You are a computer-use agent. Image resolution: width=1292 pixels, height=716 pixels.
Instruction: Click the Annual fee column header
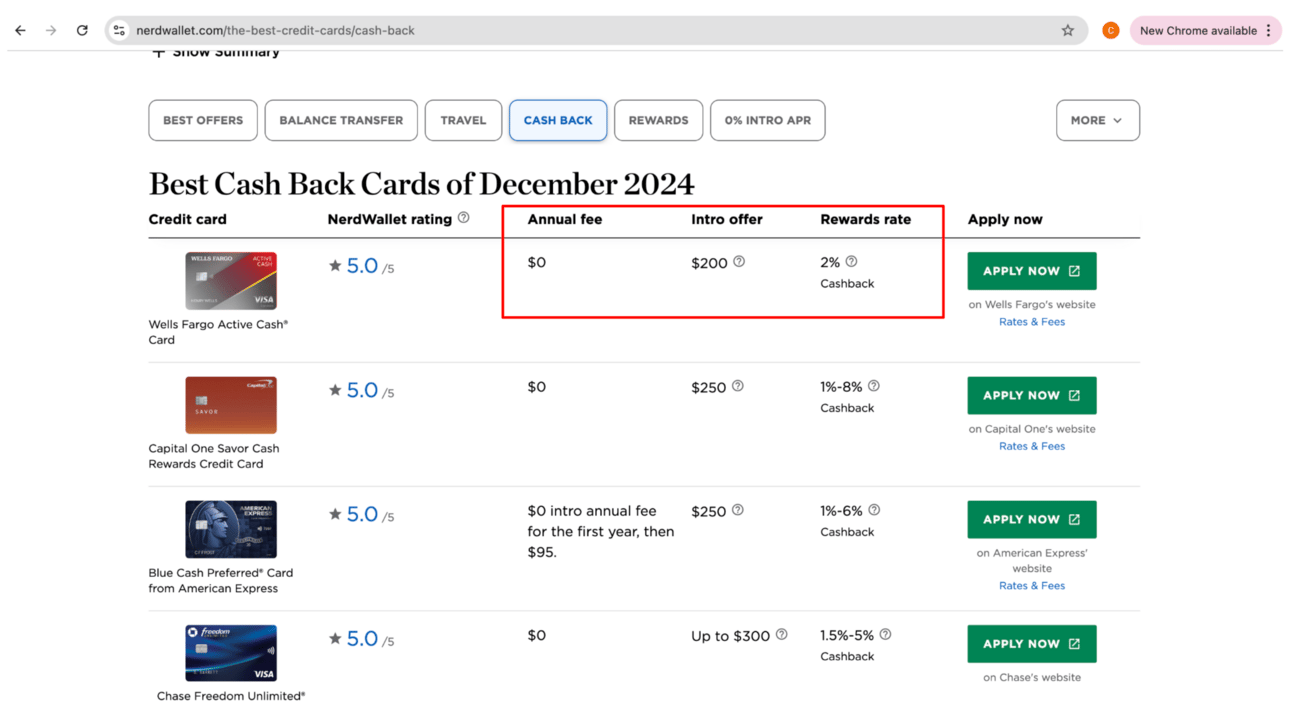click(x=565, y=219)
